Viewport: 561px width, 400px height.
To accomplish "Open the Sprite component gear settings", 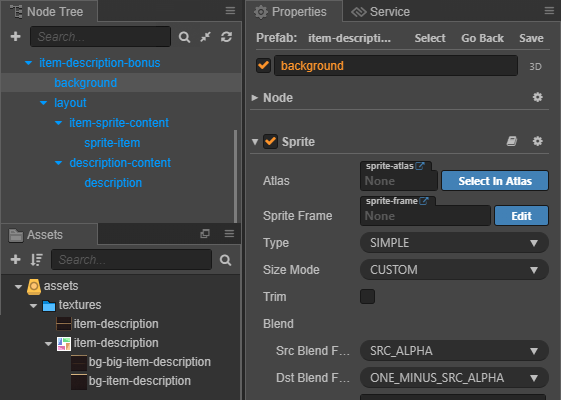I will (537, 141).
